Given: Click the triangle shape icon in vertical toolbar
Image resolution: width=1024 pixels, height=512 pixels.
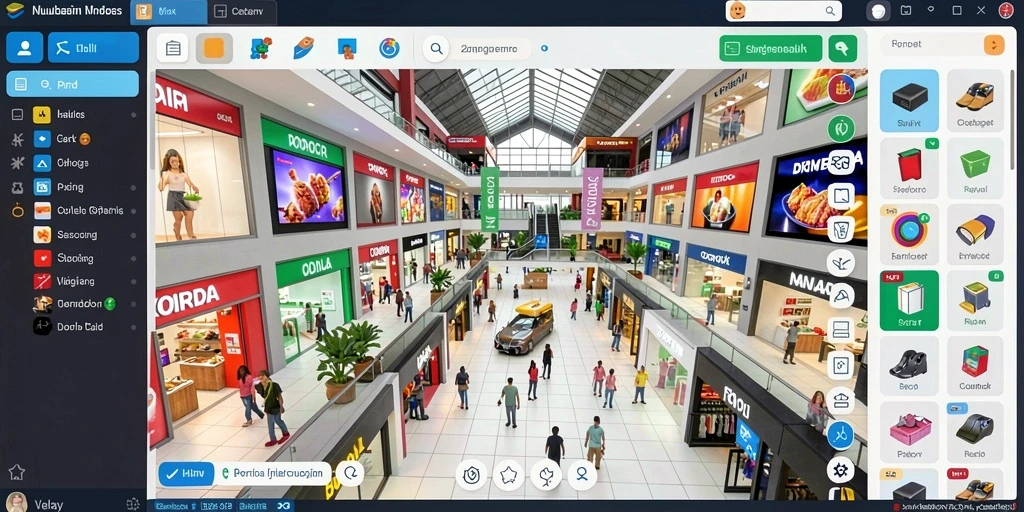Looking at the screenshot, I should (841, 296).
